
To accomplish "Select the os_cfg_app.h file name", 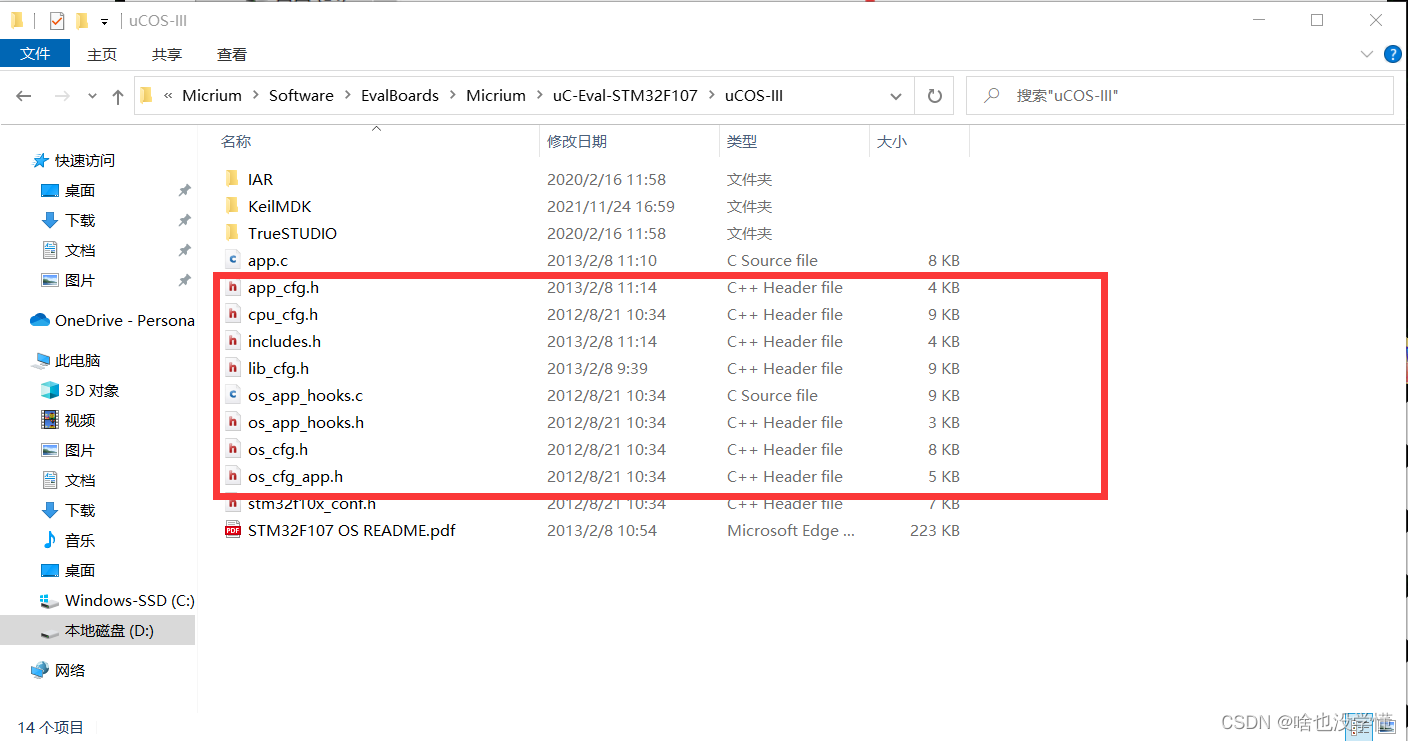I will pyautogui.click(x=295, y=476).
